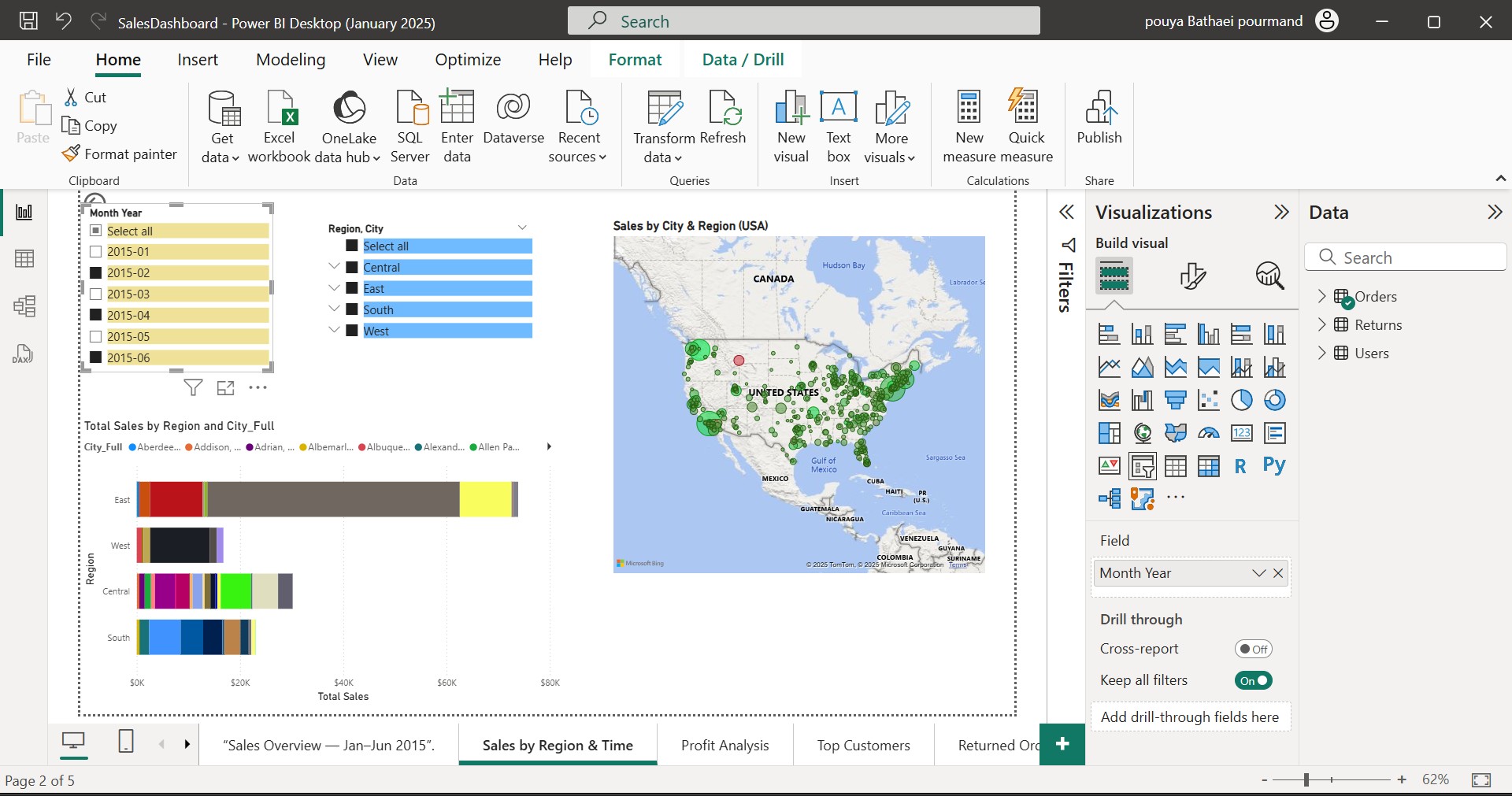Click the slicer filter funnel icon
Image resolution: width=1512 pixels, height=796 pixels.
193,387
